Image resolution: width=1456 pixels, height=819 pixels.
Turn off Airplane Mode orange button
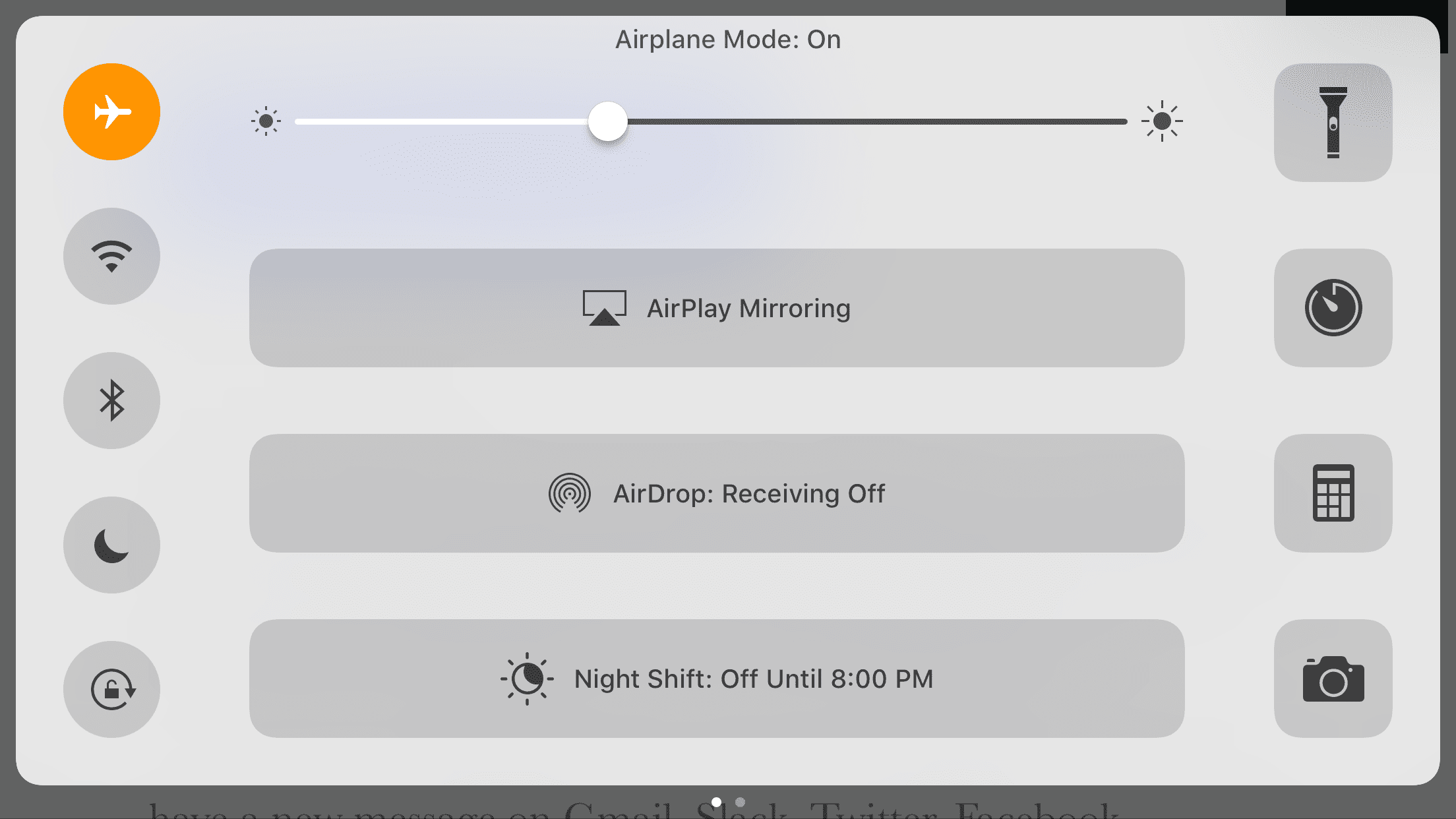[x=111, y=111]
